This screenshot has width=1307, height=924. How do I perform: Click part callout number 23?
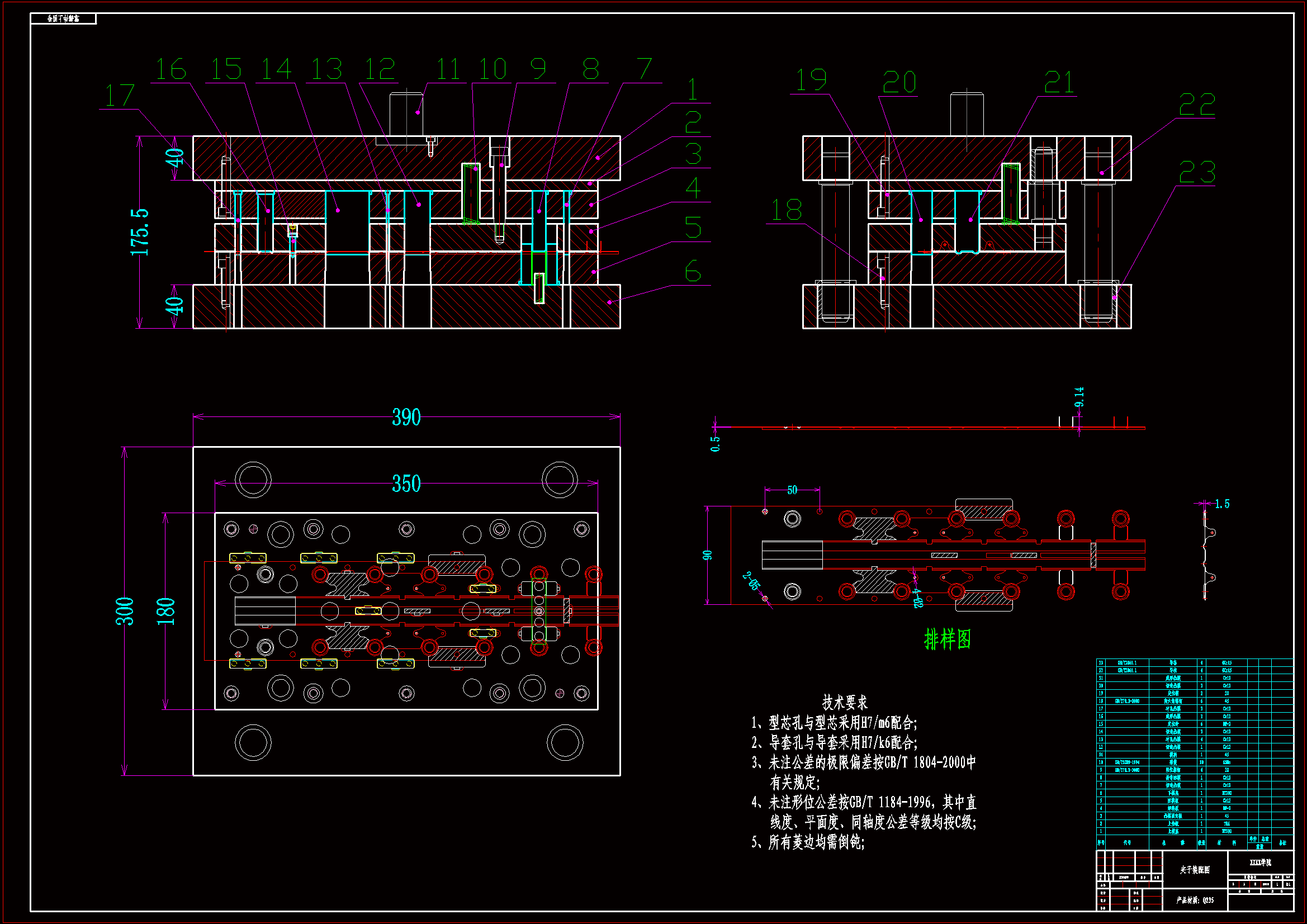[x=1197, y=172]
